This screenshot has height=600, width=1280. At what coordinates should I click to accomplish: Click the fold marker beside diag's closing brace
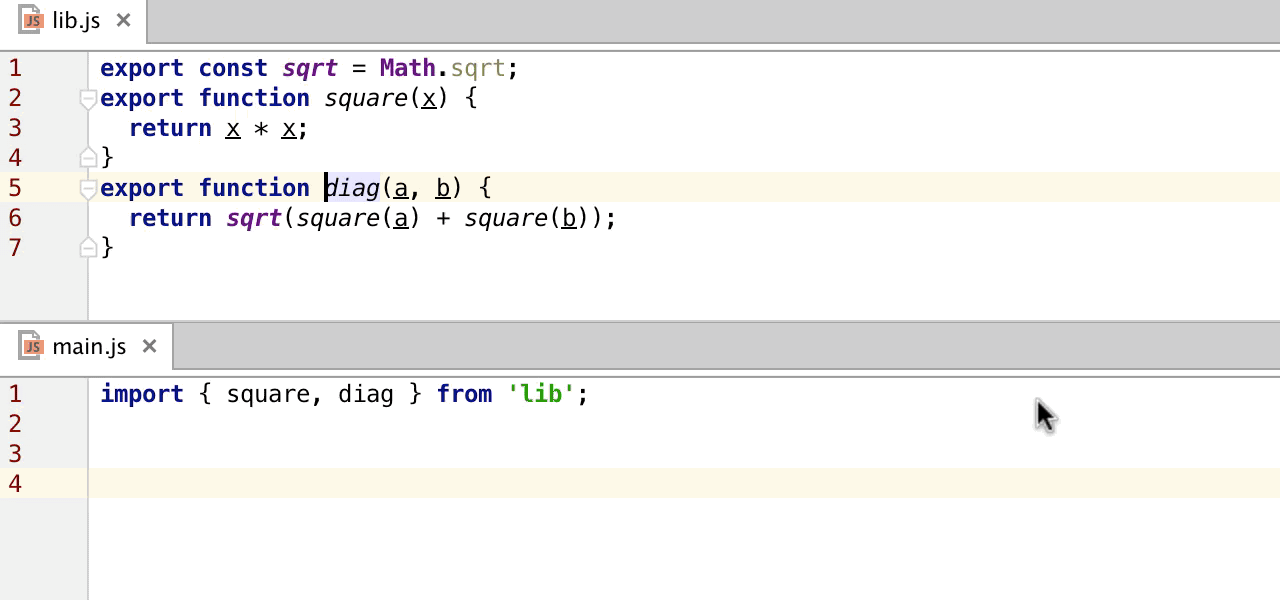88,247
